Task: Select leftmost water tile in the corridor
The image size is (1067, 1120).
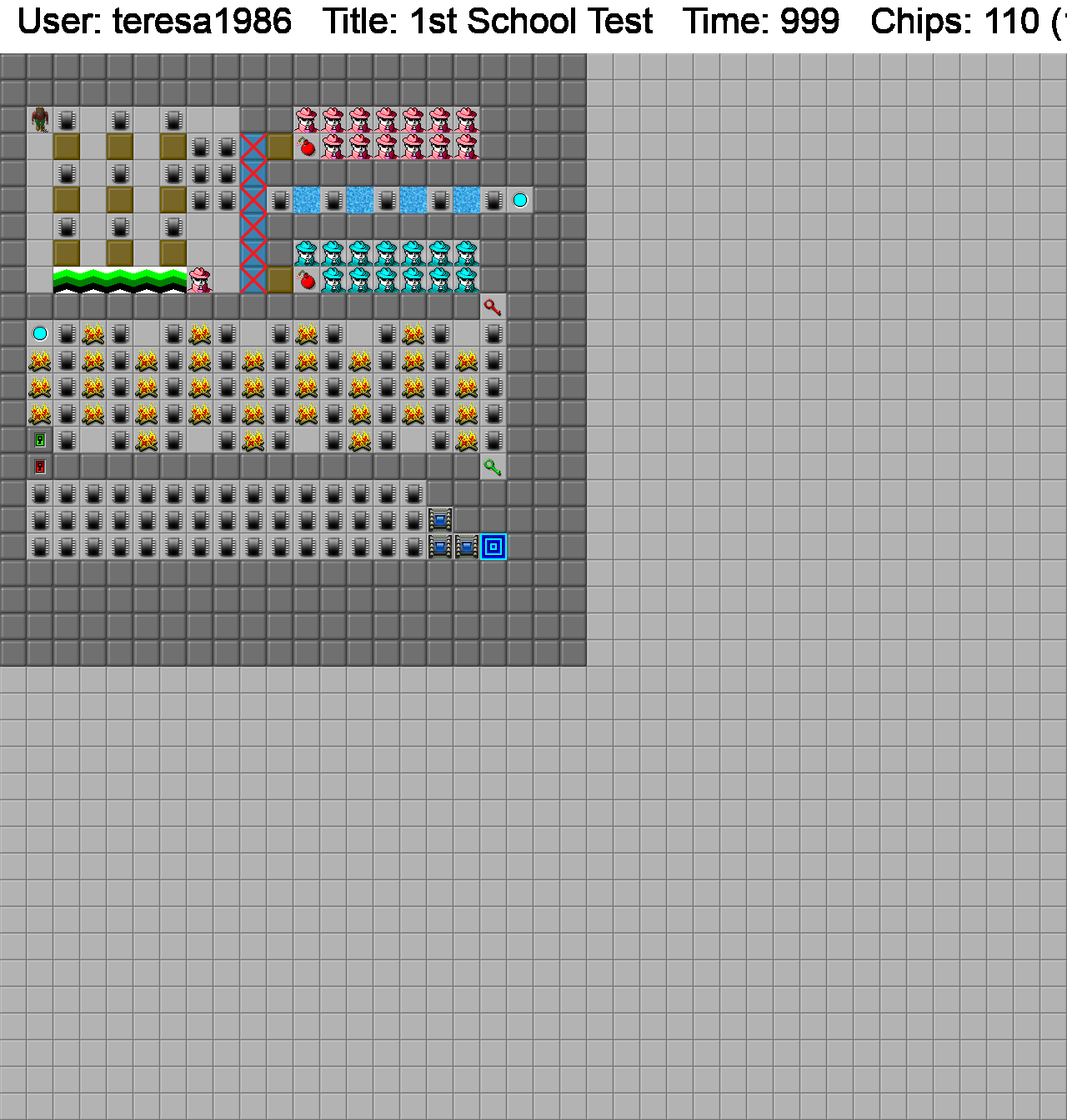Action: [307, 200]
